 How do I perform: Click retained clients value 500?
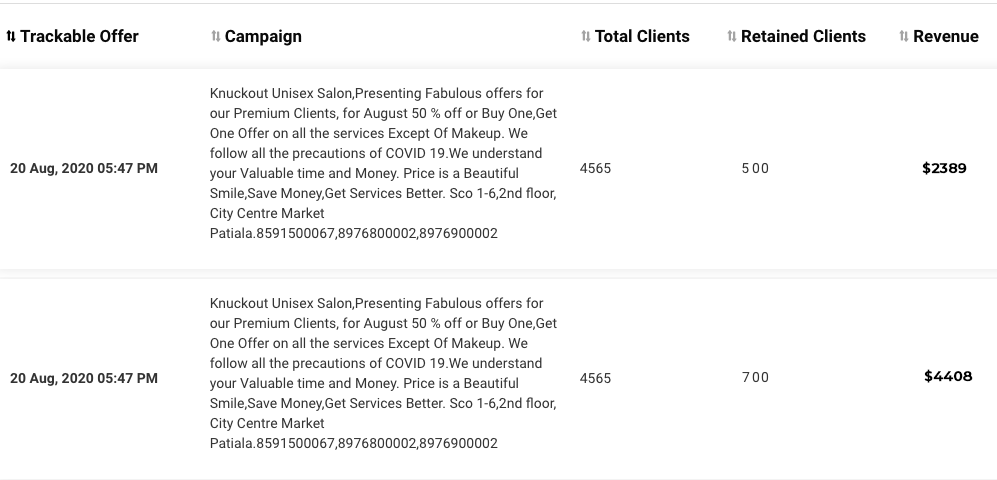point(755,168)
